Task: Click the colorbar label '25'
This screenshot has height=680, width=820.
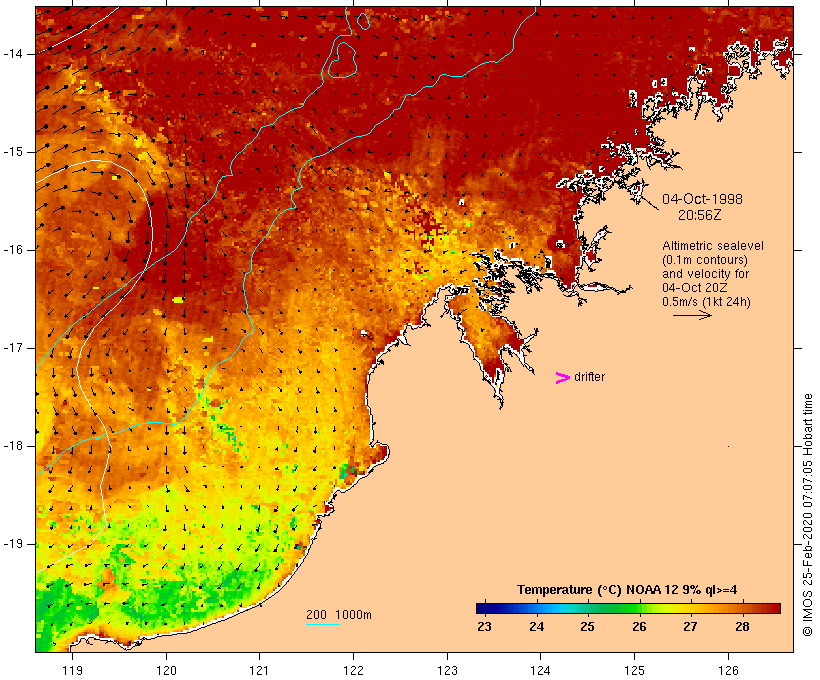Action: click(587, 627)
